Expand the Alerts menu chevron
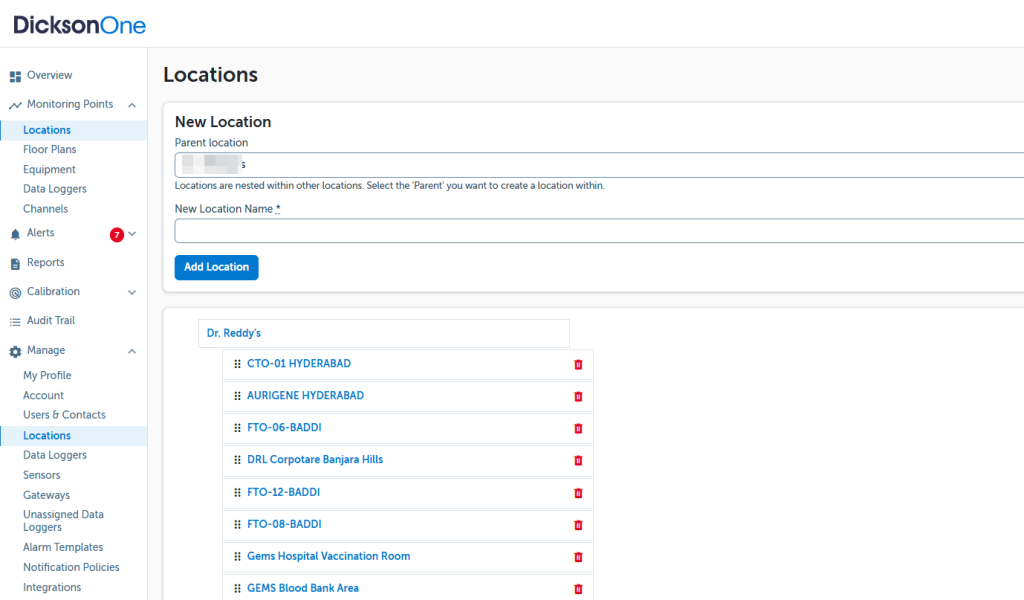Screen dimensions: 1024x600 click(x=132, y=234)
